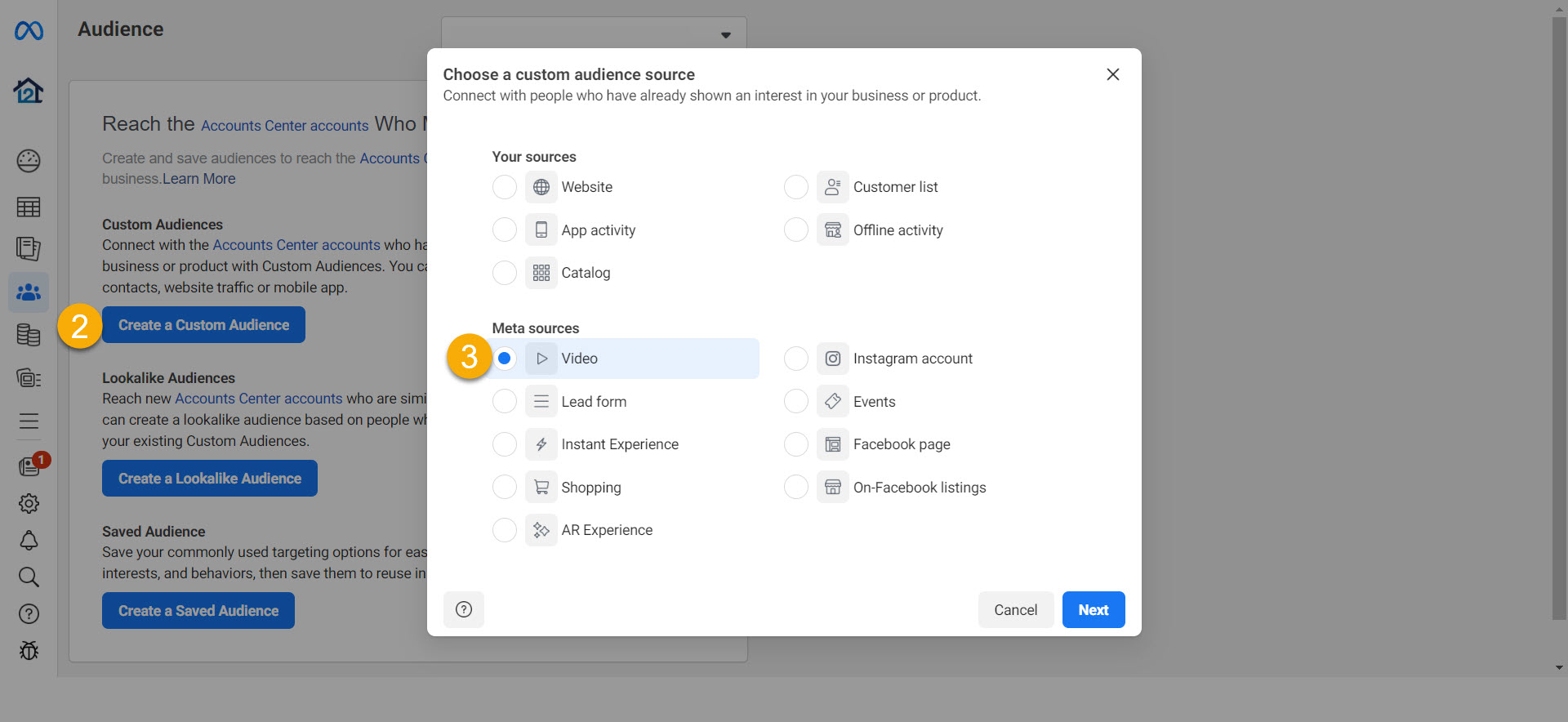1568x722 pixels.
Task: Click the Next button
Action: [1094, 610]
